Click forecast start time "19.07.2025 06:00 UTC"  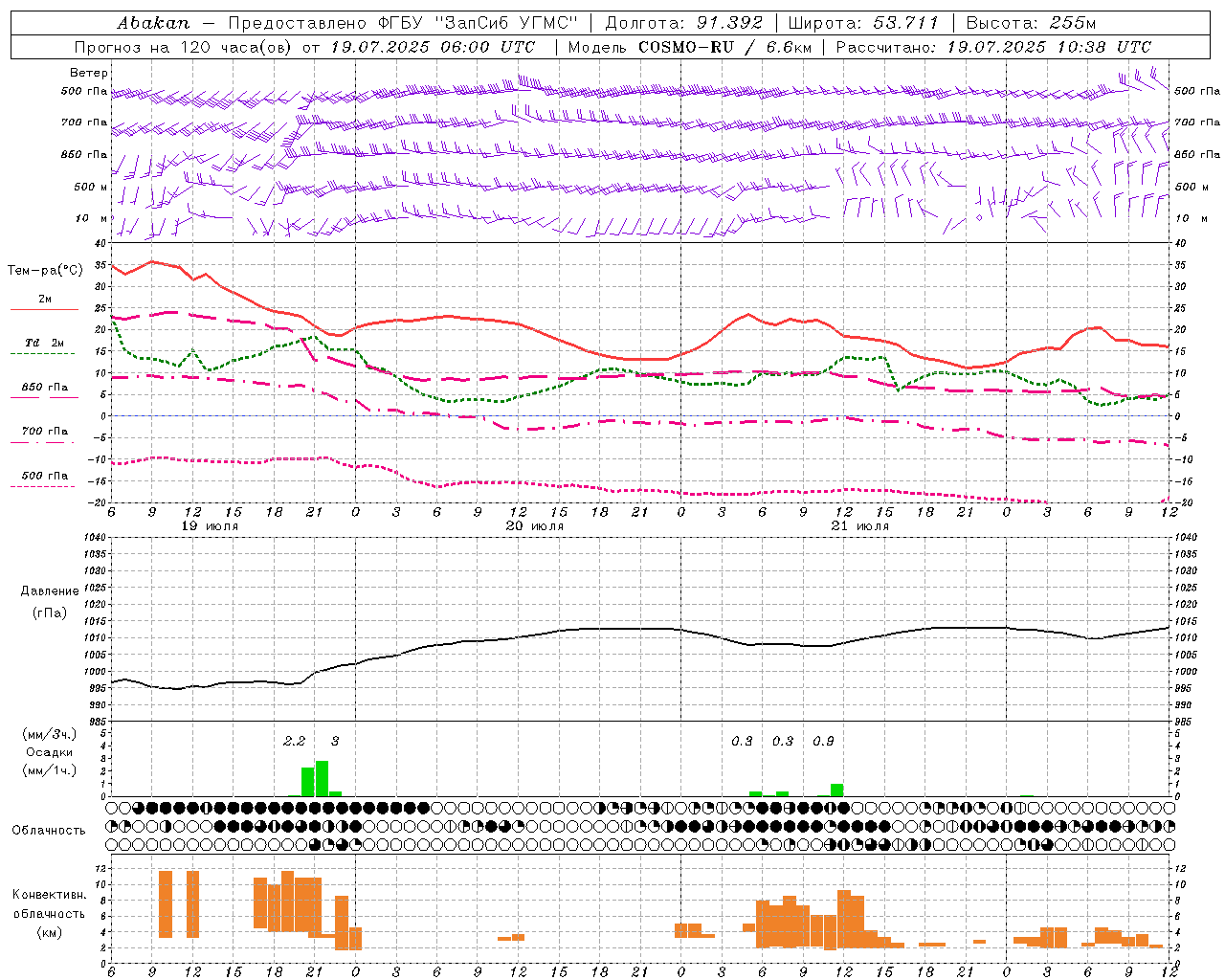[433, 47]
